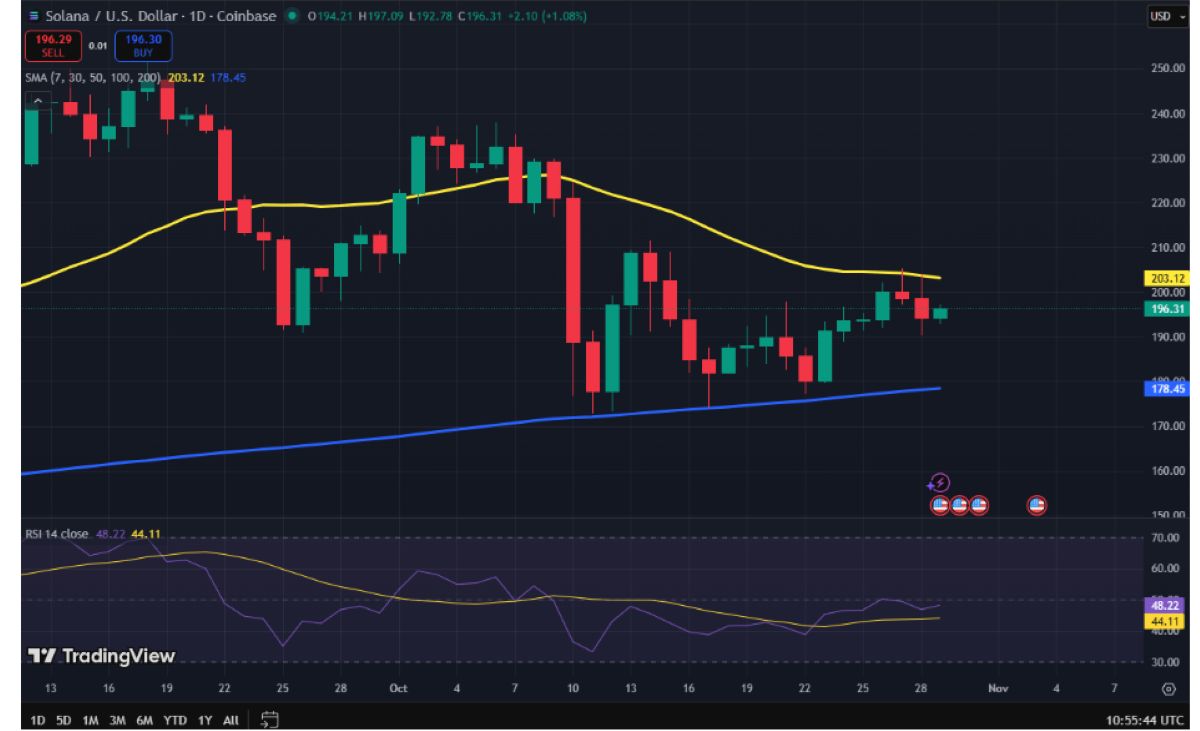Screen dimensions: 1200x731
Task: Click the purple lightning events icon
Action: pos(939,483)
